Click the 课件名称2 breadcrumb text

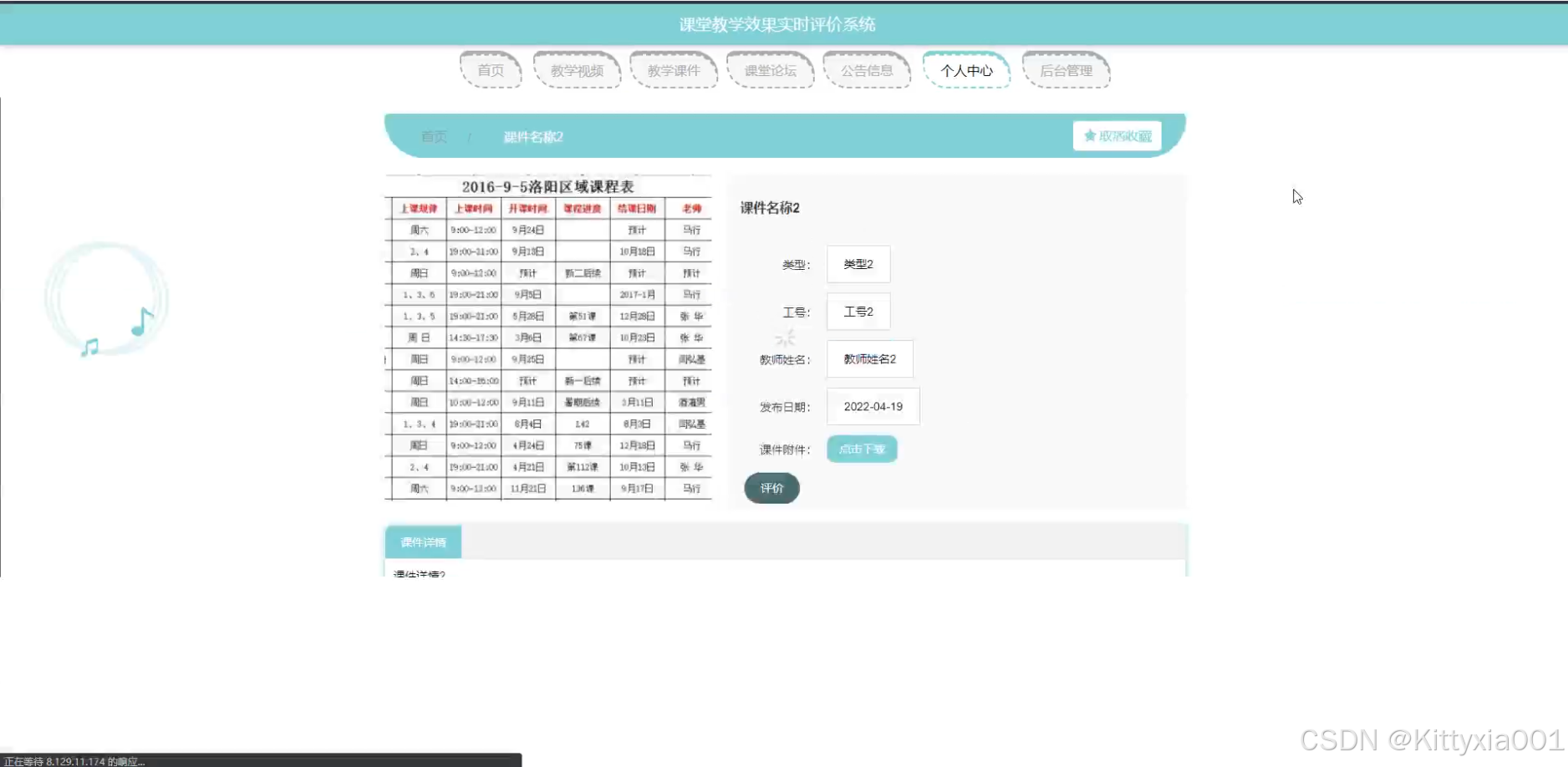tap(533, 136)
